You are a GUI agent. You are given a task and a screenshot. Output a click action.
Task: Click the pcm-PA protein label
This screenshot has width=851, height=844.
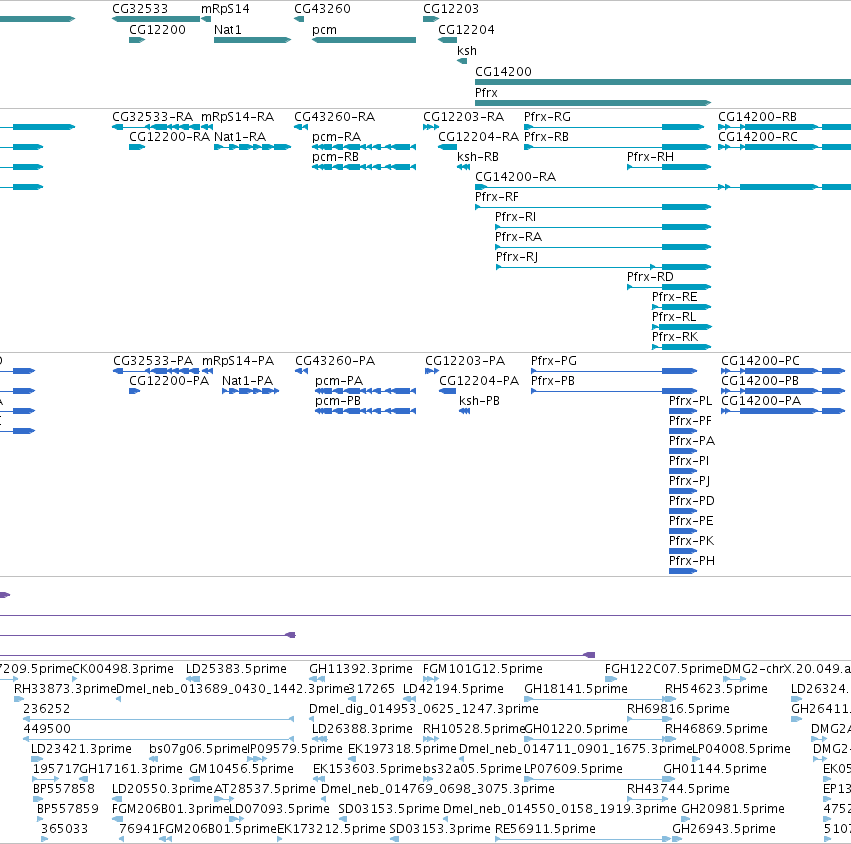[339, 381]
